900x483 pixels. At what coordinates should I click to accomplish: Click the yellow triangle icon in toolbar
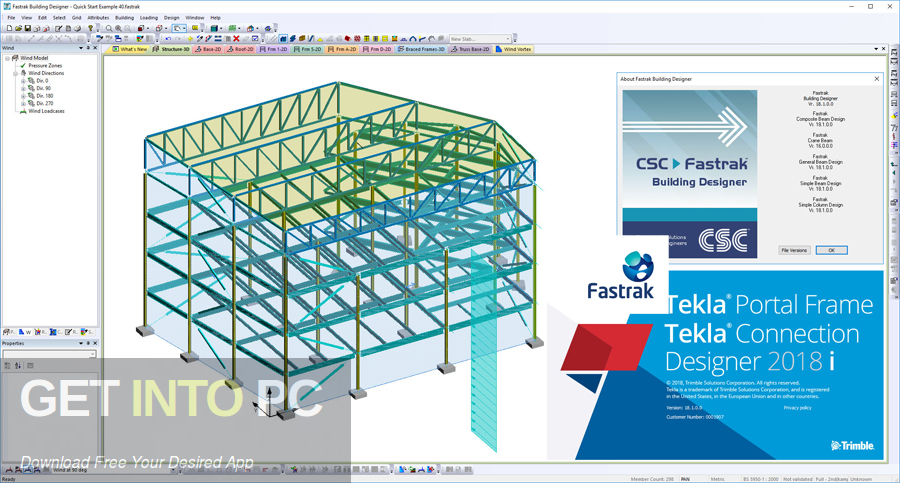320,39
